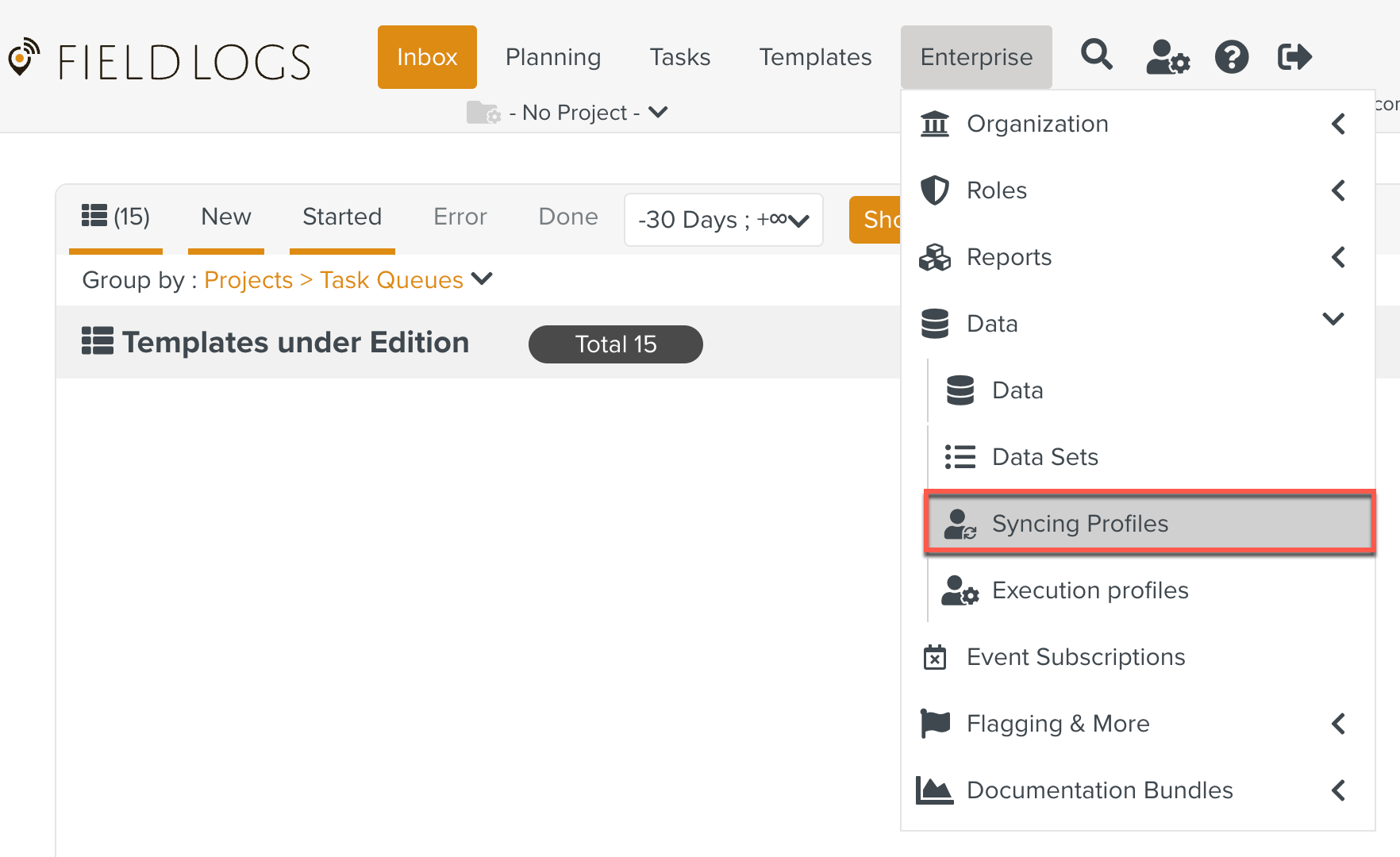Click the logout arrow icon
Viewport: 1400px width, 857px height.
1294,56
